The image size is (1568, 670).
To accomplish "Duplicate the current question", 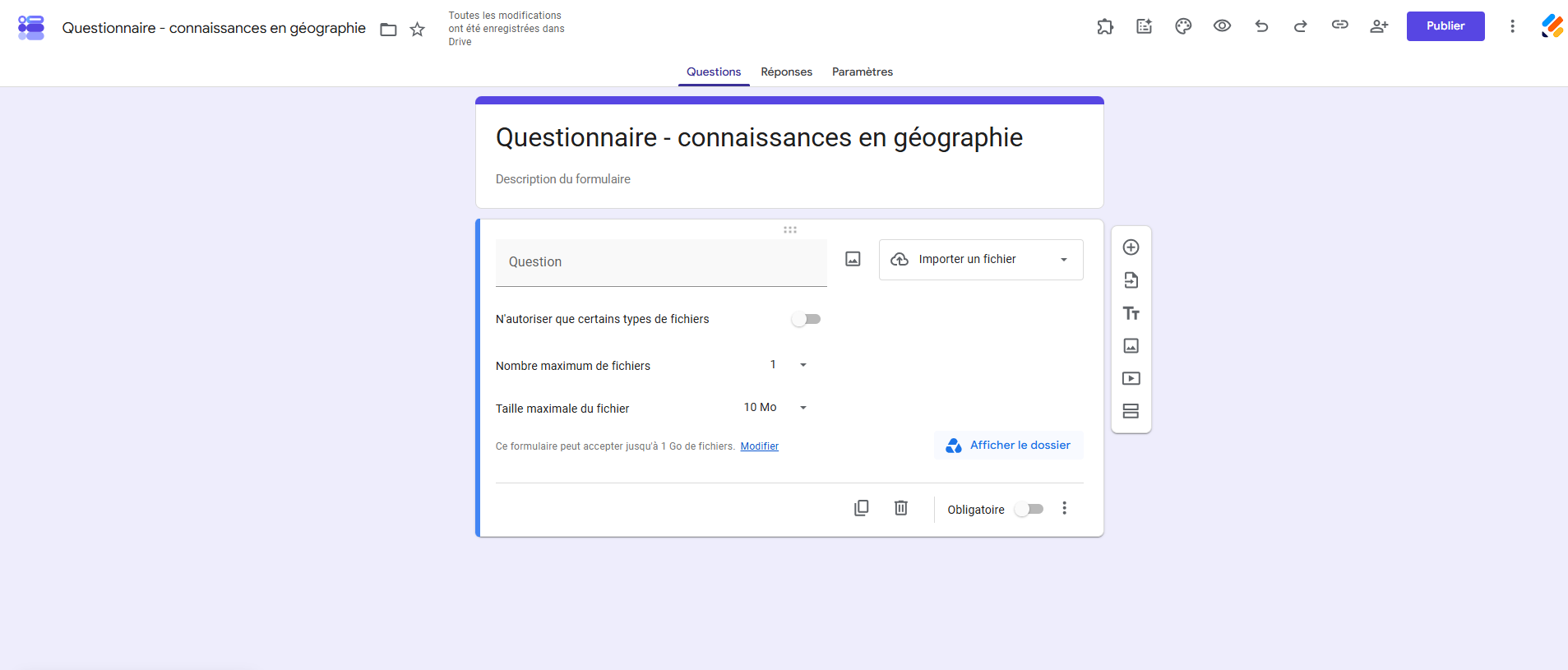I will click(x=862, y=508).
